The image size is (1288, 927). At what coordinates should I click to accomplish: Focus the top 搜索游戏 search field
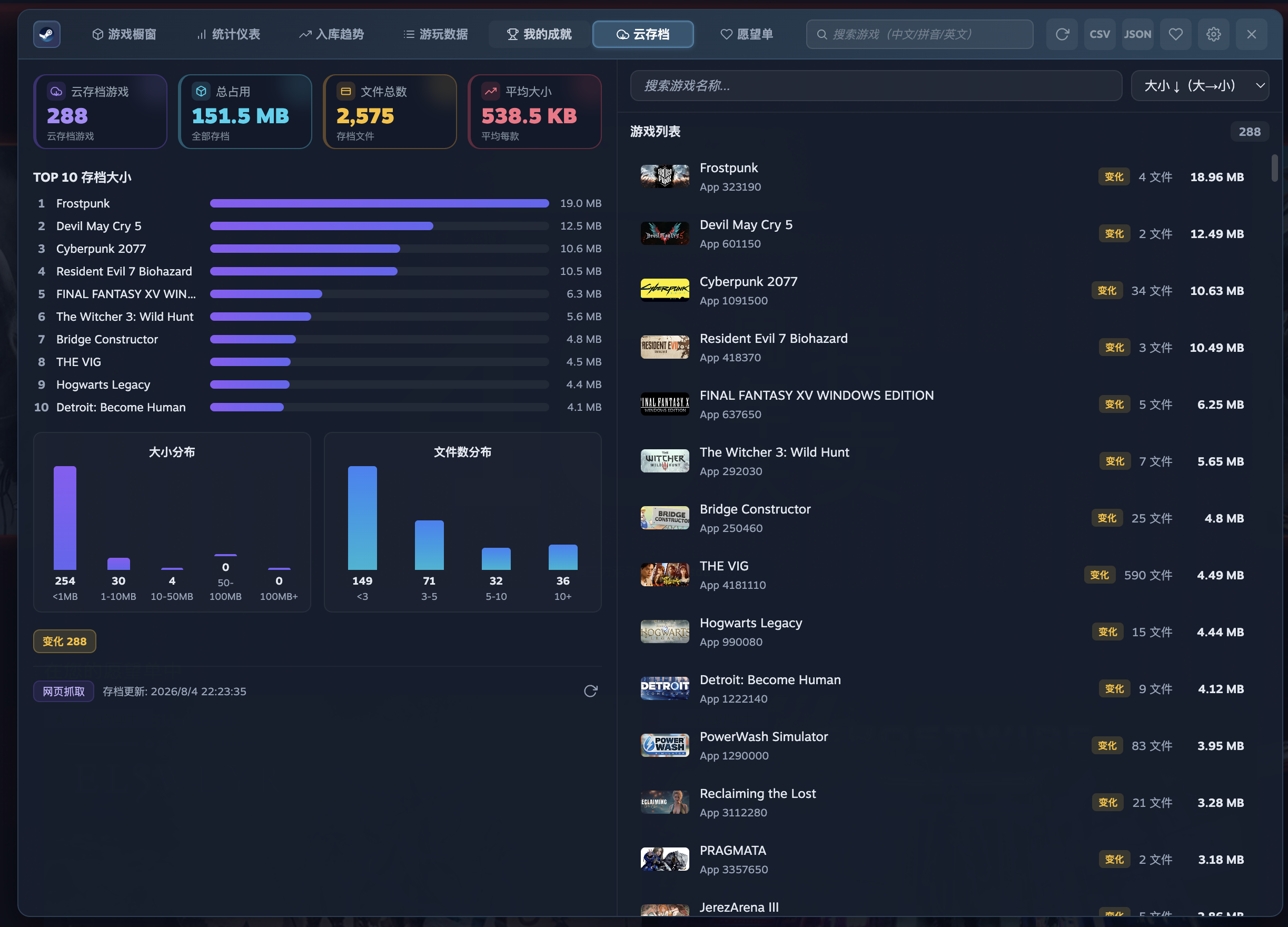[919, 34]
